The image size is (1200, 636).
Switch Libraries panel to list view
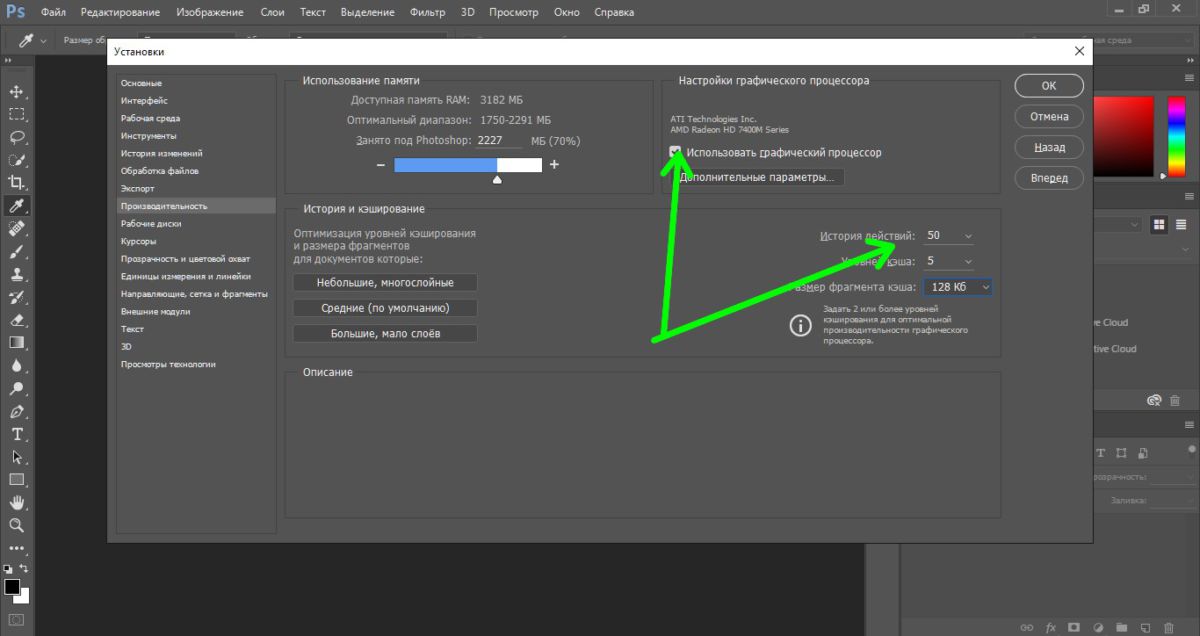pyautogui.click(x=1182, y=224)
